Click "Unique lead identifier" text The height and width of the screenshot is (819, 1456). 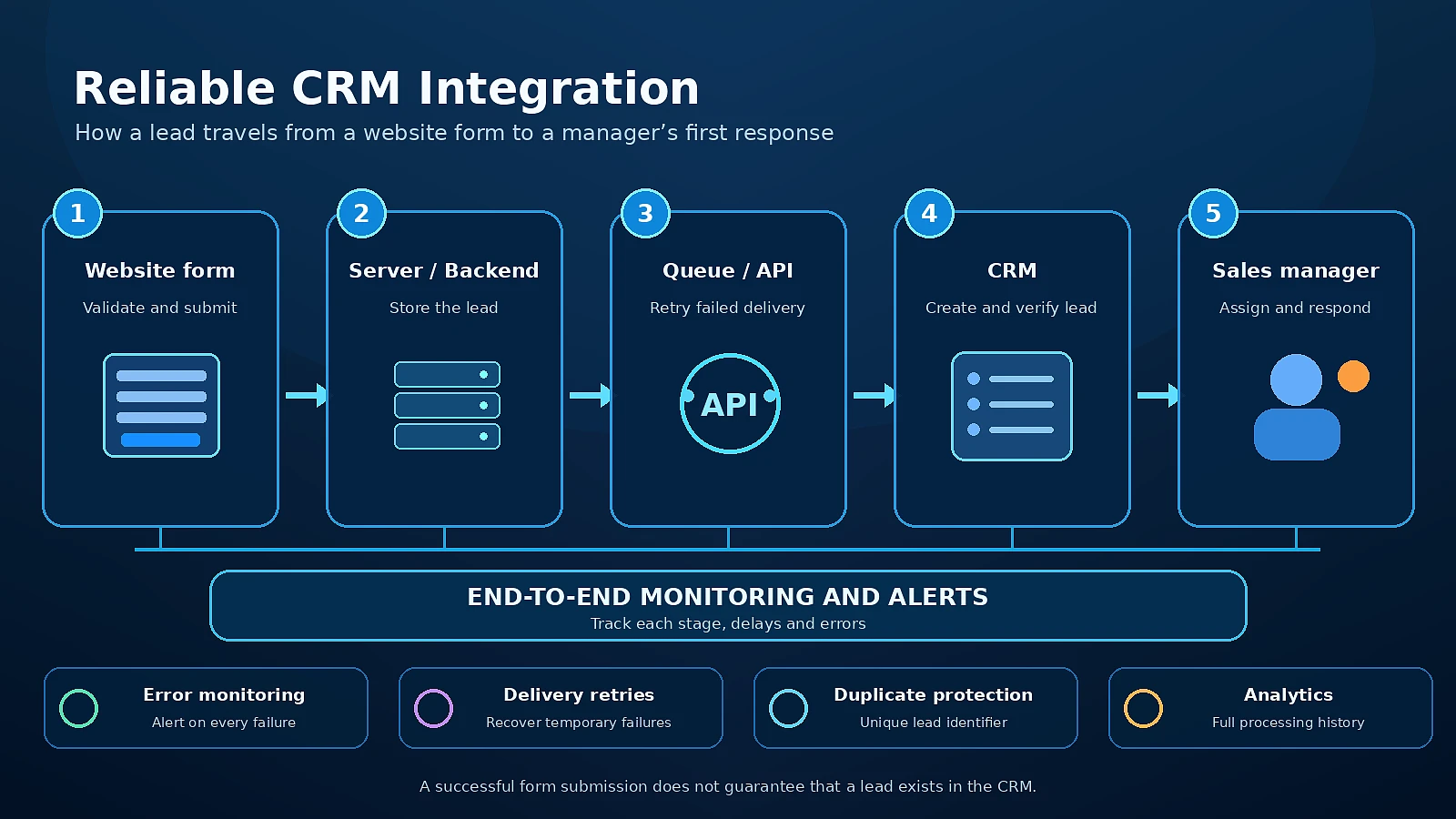(934, 723)
